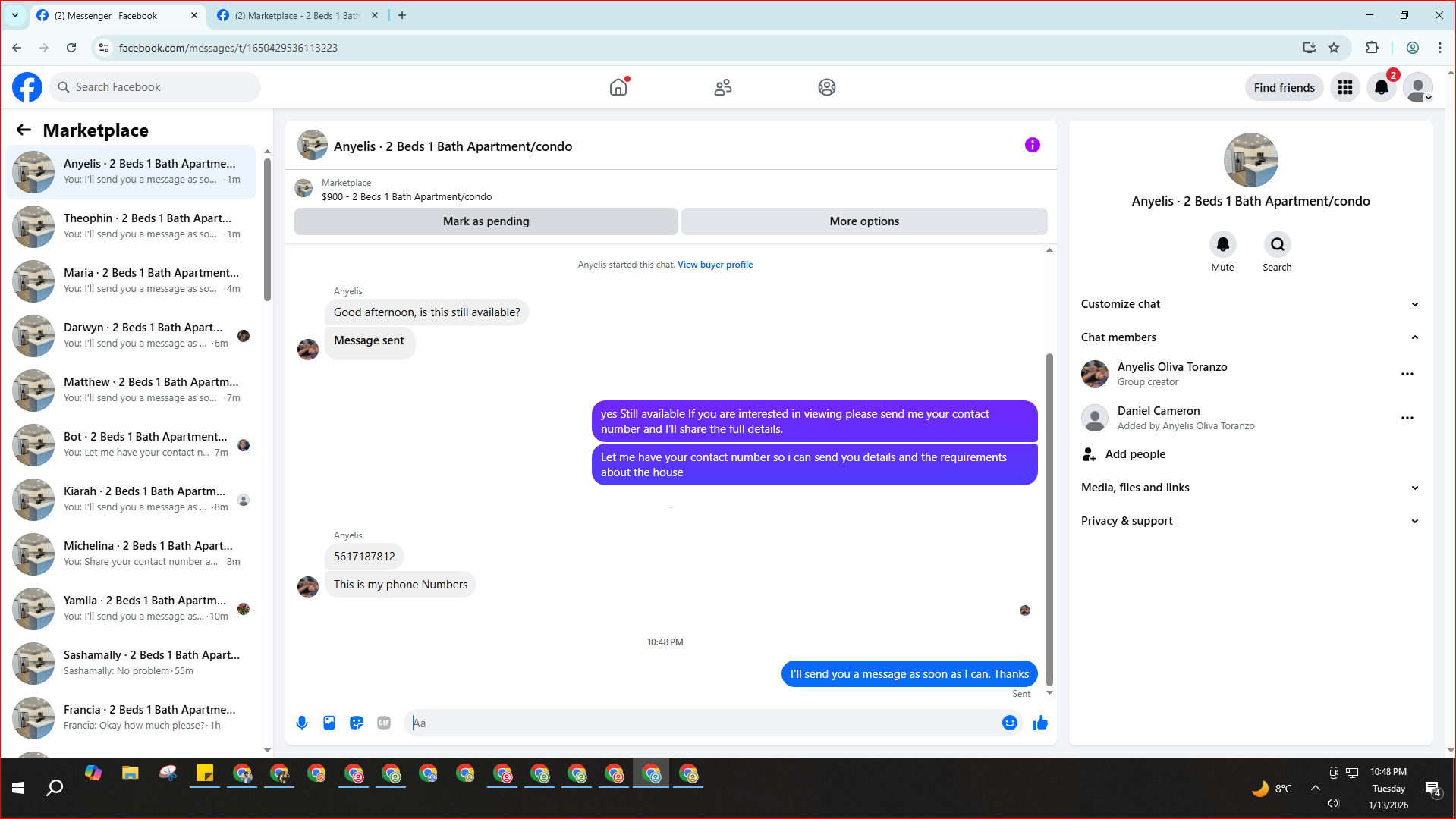
Task: Open Theophin conversation in chat list
Action: pos(131,226)
